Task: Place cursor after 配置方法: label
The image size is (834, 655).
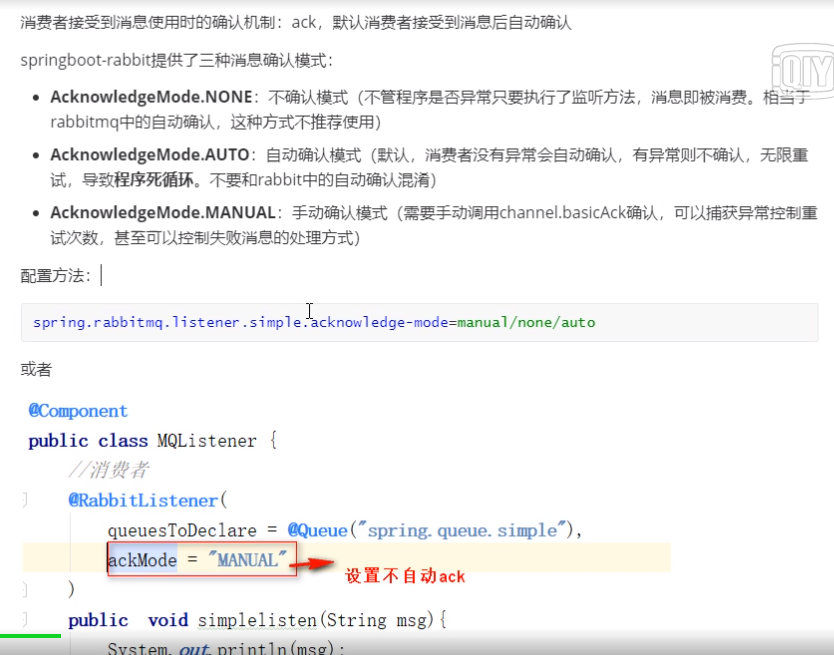Action: click(101, 276)
